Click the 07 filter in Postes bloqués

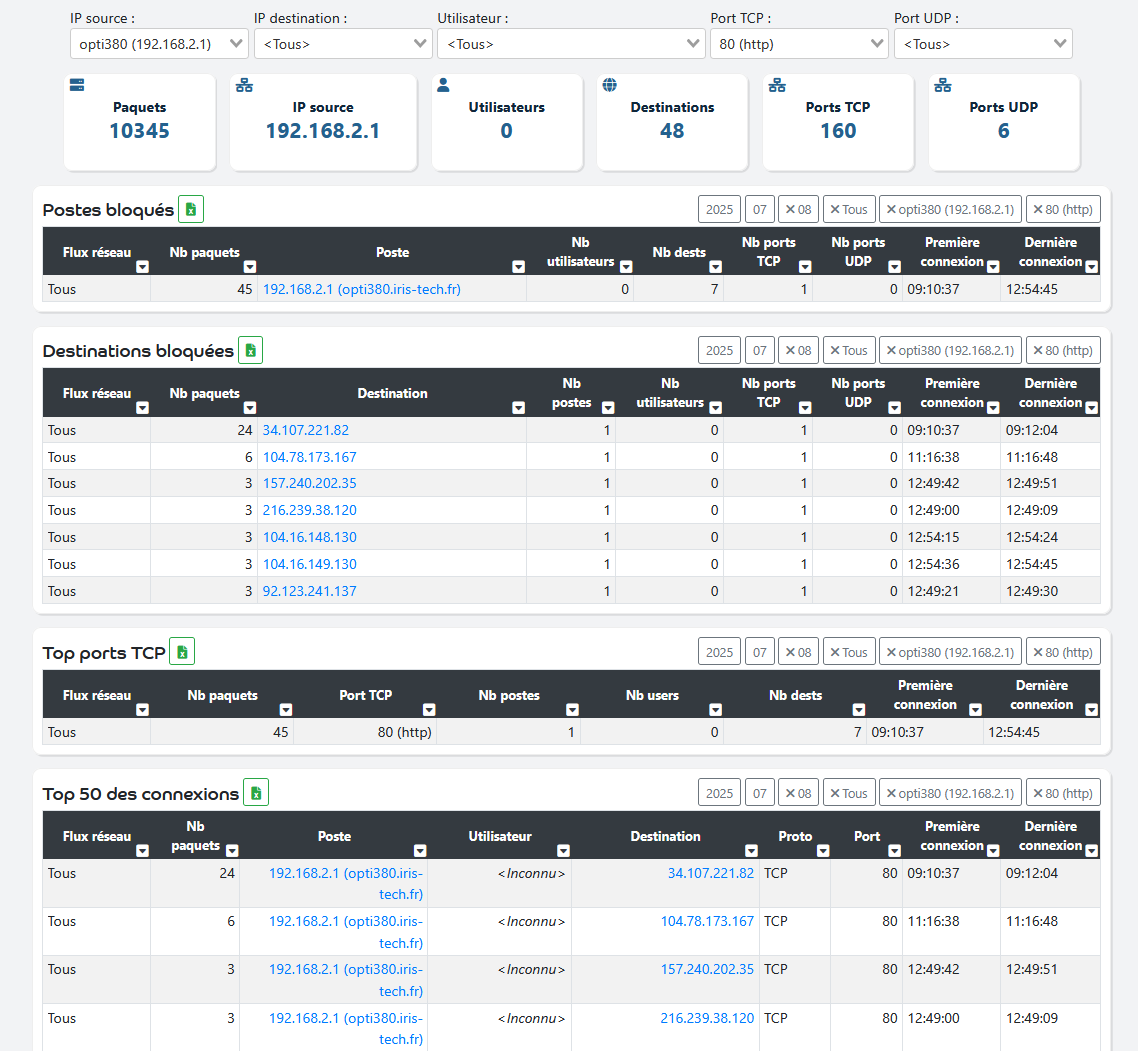[759, 209]
